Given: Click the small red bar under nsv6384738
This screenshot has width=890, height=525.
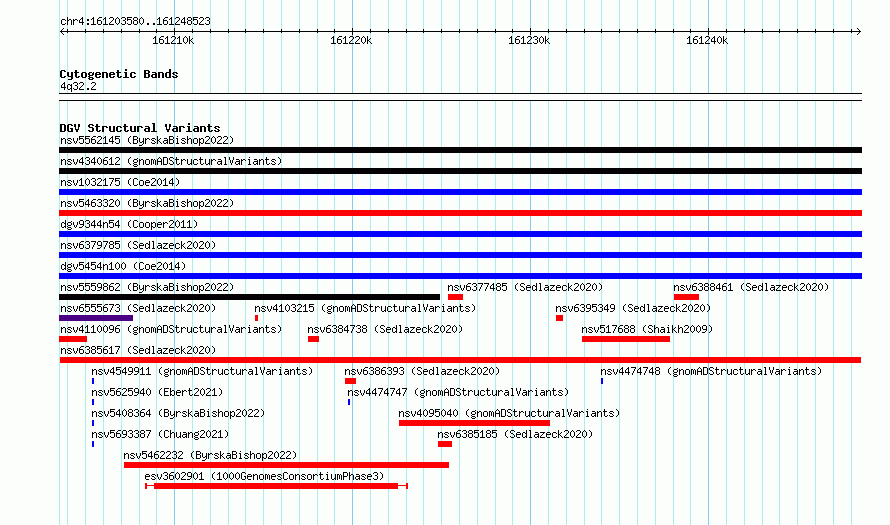Looking at the screenshot, I should point(313,339).
